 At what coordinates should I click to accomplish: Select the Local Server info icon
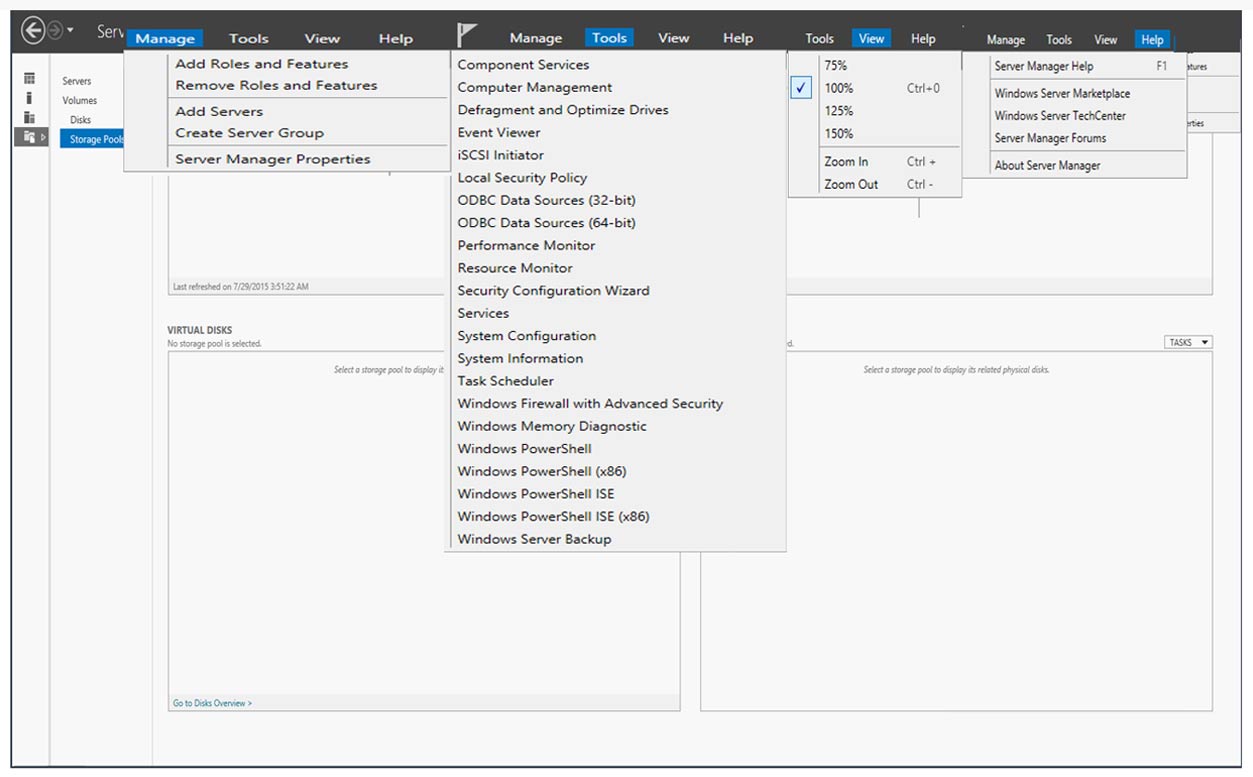(x=30, y=97)
